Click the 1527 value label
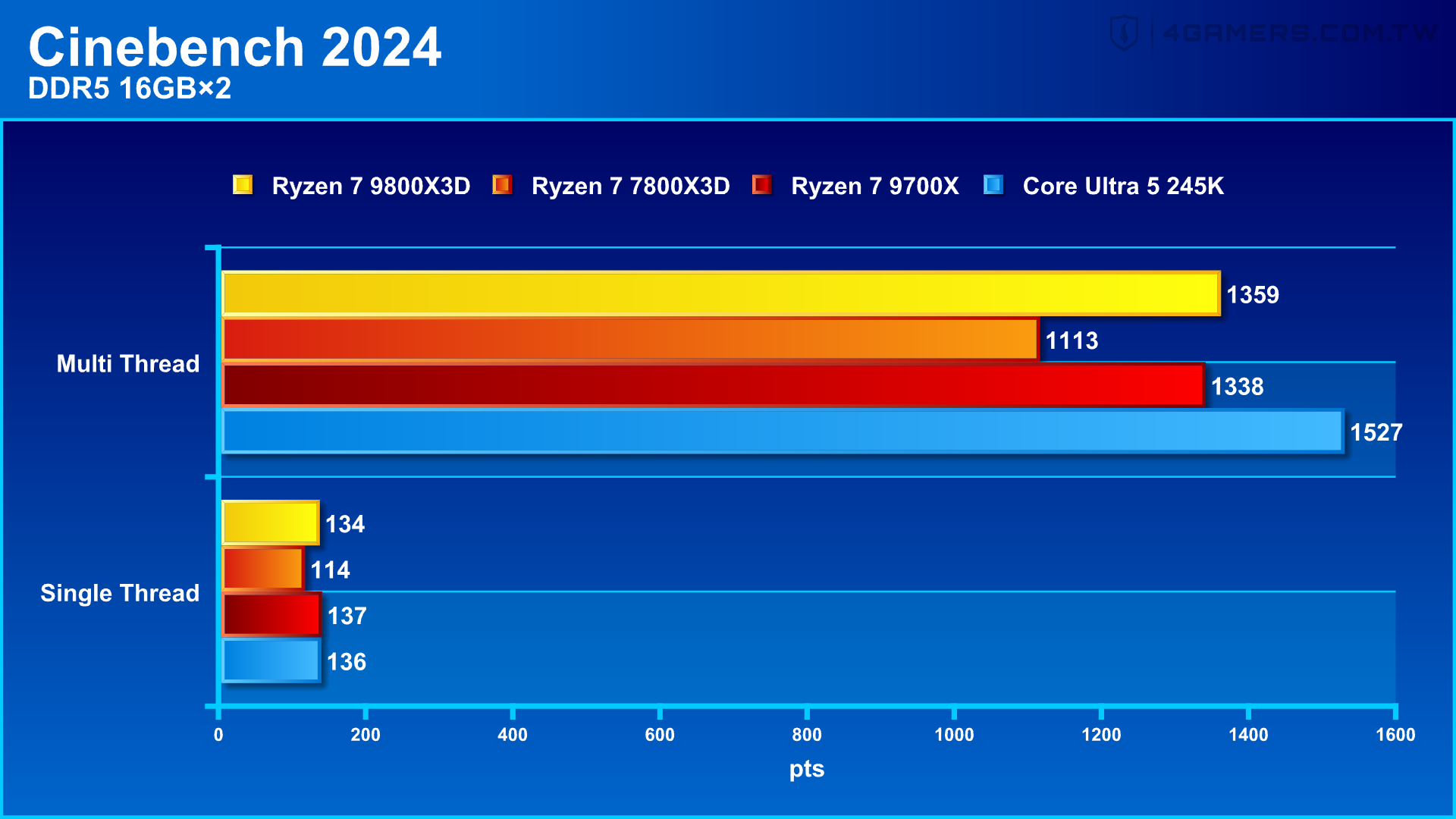 pyautogui.click(x=1376, y=433)
